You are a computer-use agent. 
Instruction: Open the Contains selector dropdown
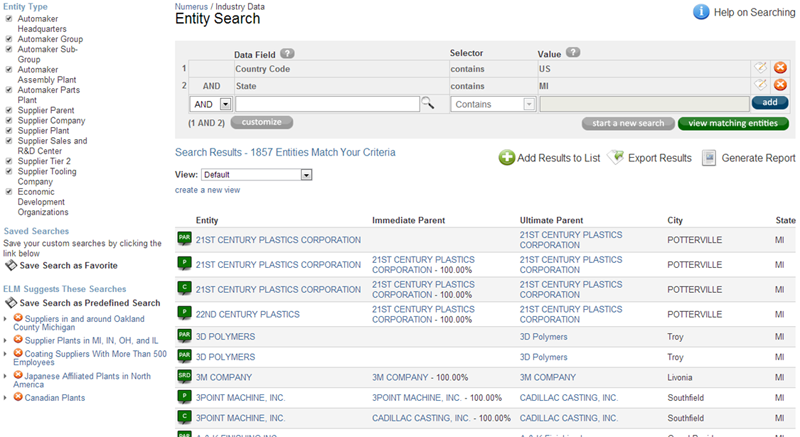pos(529,104)
